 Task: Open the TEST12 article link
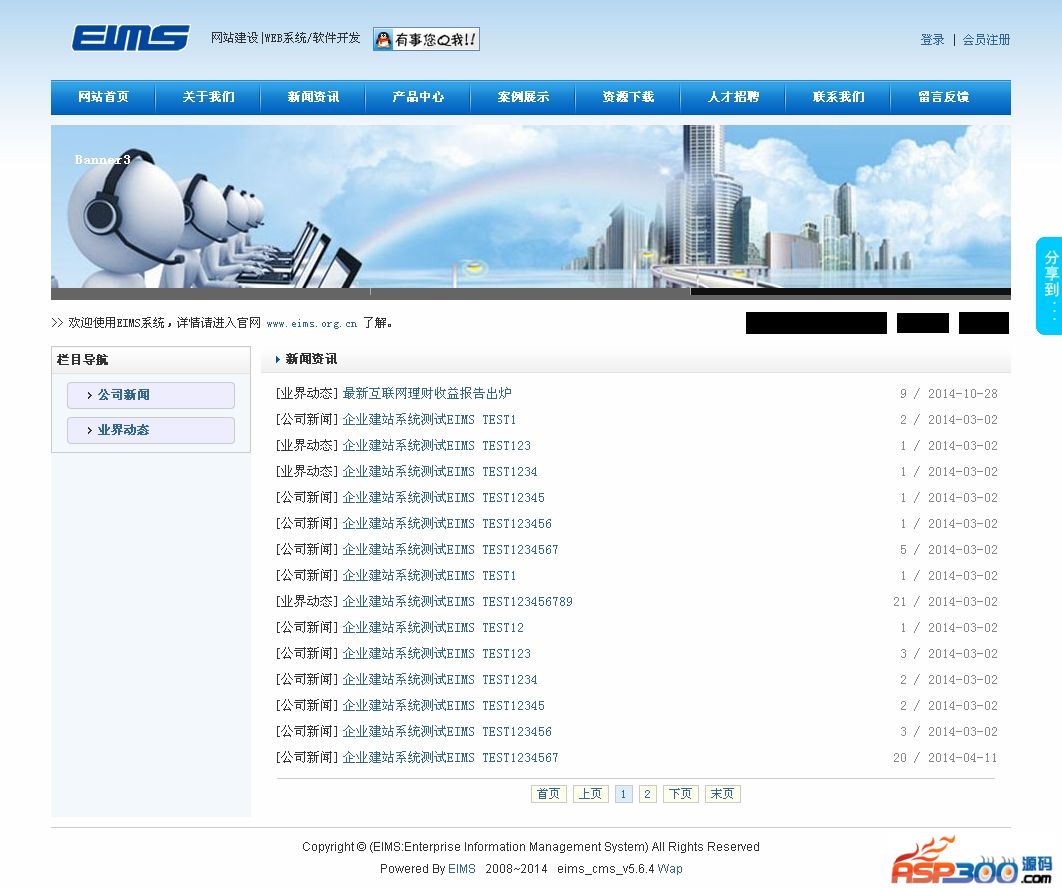click(433, 627)
